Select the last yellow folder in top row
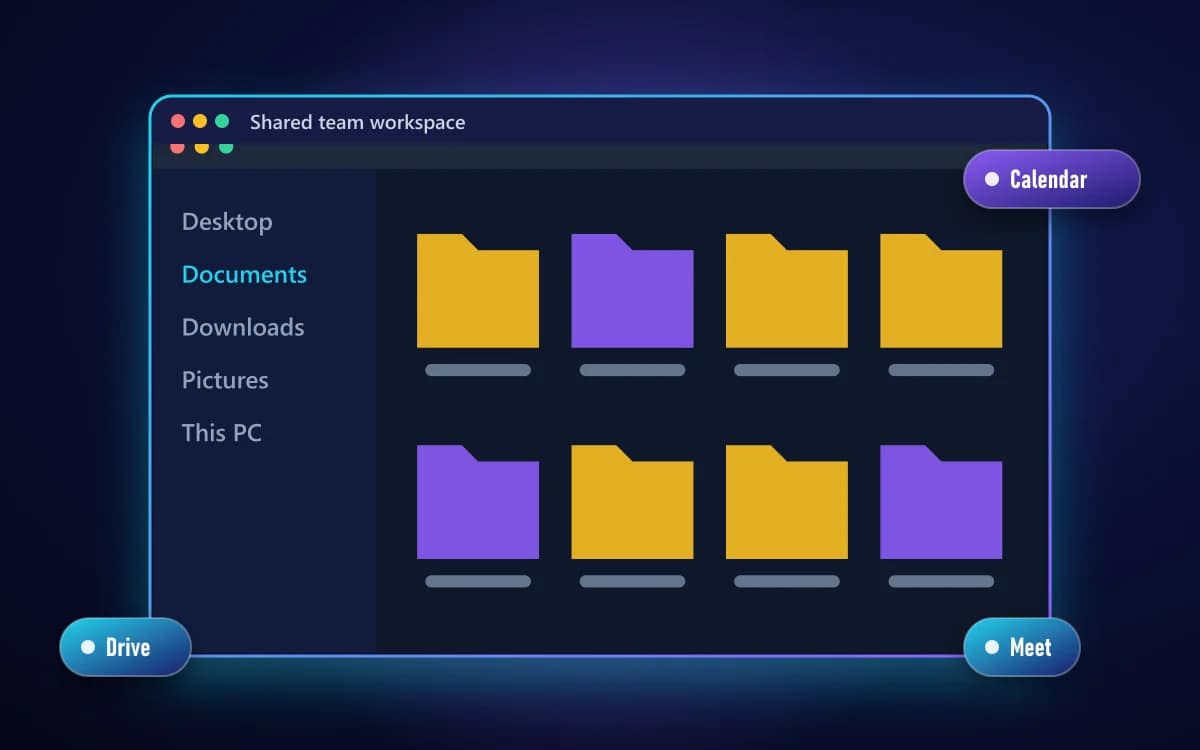The height and width of the screenshot is (750, 1200). [941, 291]
